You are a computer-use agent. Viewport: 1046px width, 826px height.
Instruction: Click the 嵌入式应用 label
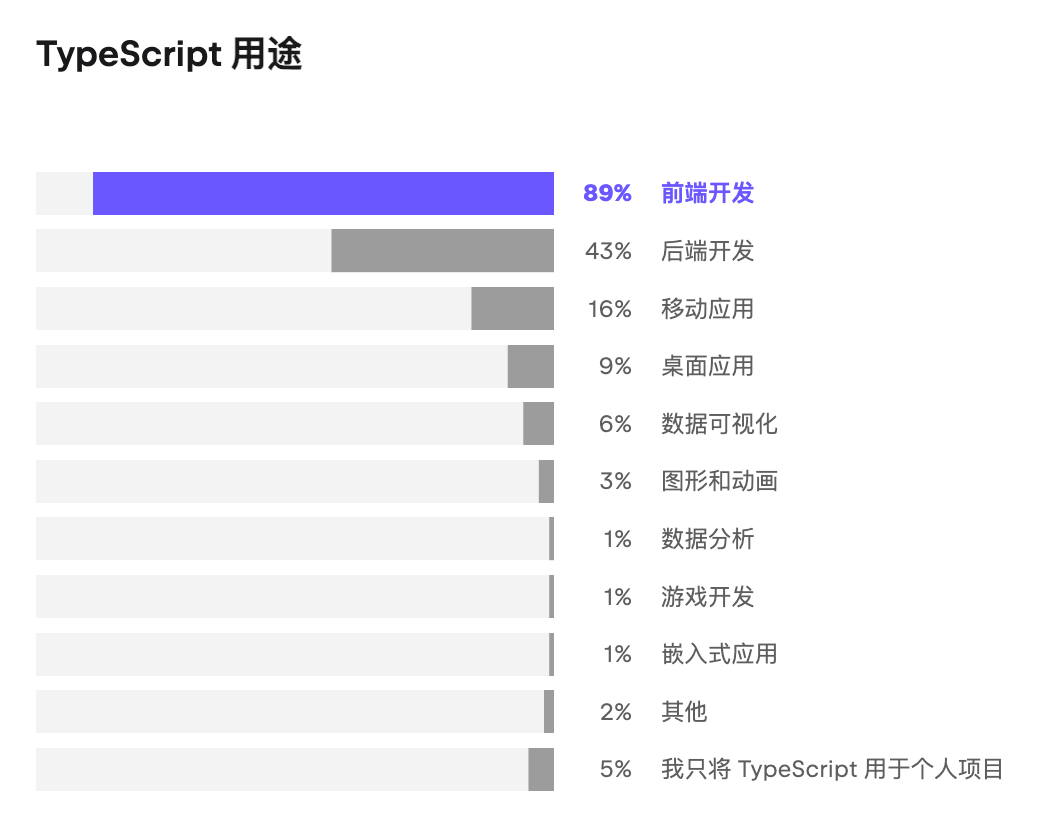click(x=719, y=654)
